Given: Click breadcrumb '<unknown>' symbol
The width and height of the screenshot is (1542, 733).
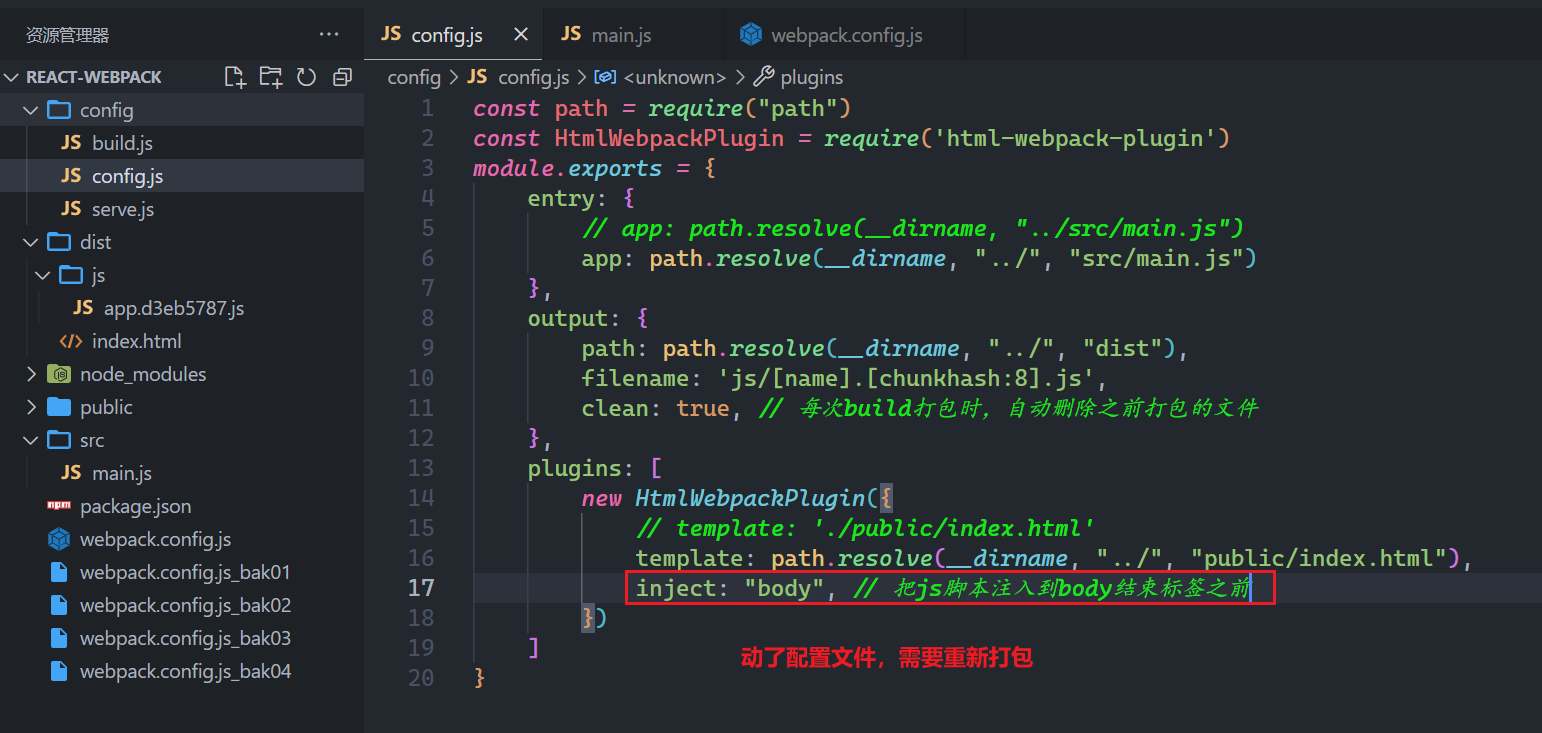Looking at the screenshot, I should (675, 77).
